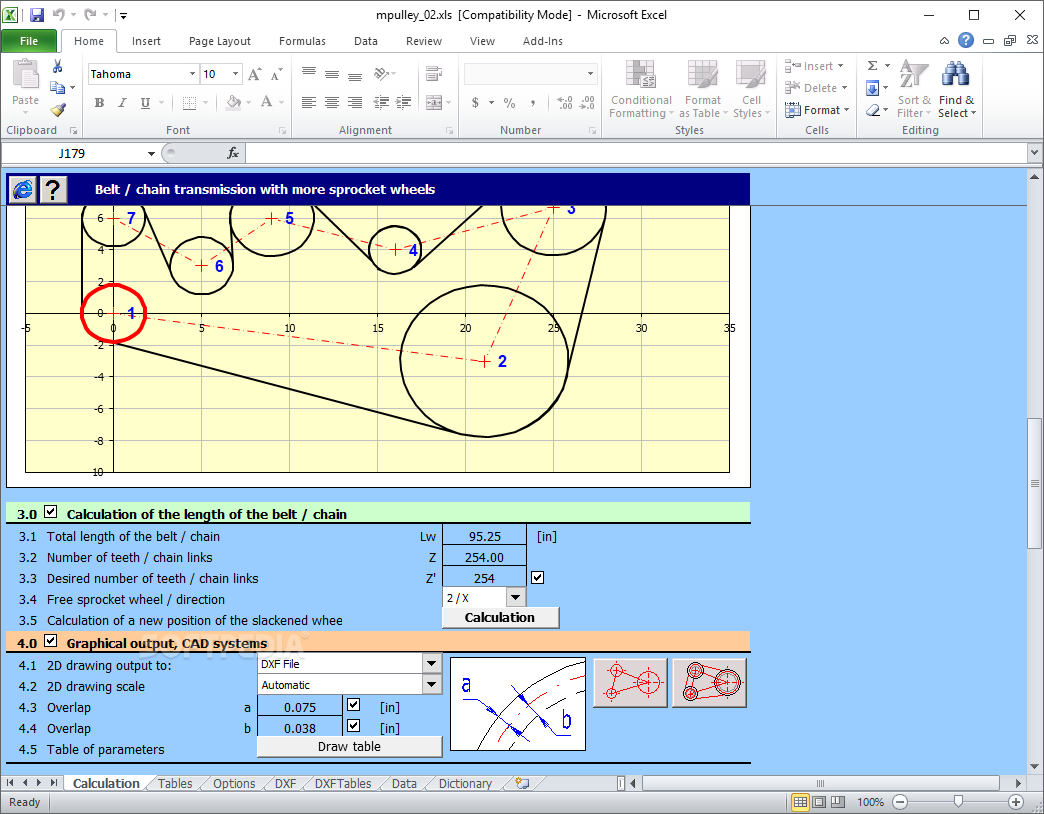Open the DXF File output dropdown
1044x814 pixels.
431,663
